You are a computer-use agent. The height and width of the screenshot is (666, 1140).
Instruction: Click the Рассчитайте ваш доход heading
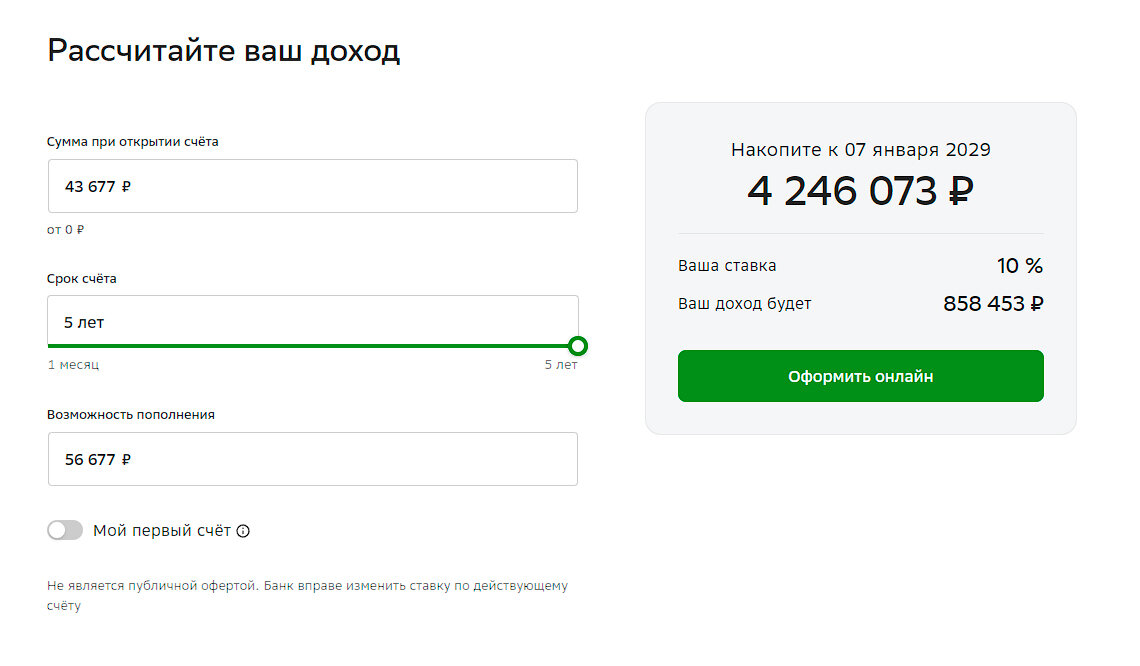(224, 52)
